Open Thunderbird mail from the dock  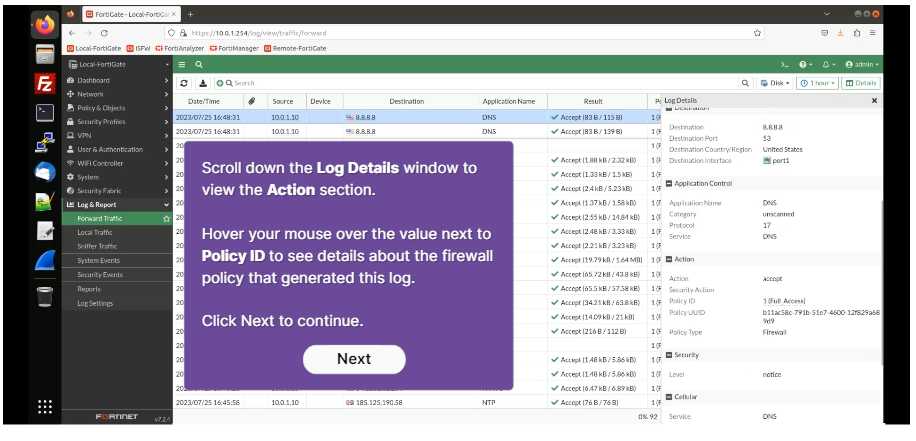point(45,172)
